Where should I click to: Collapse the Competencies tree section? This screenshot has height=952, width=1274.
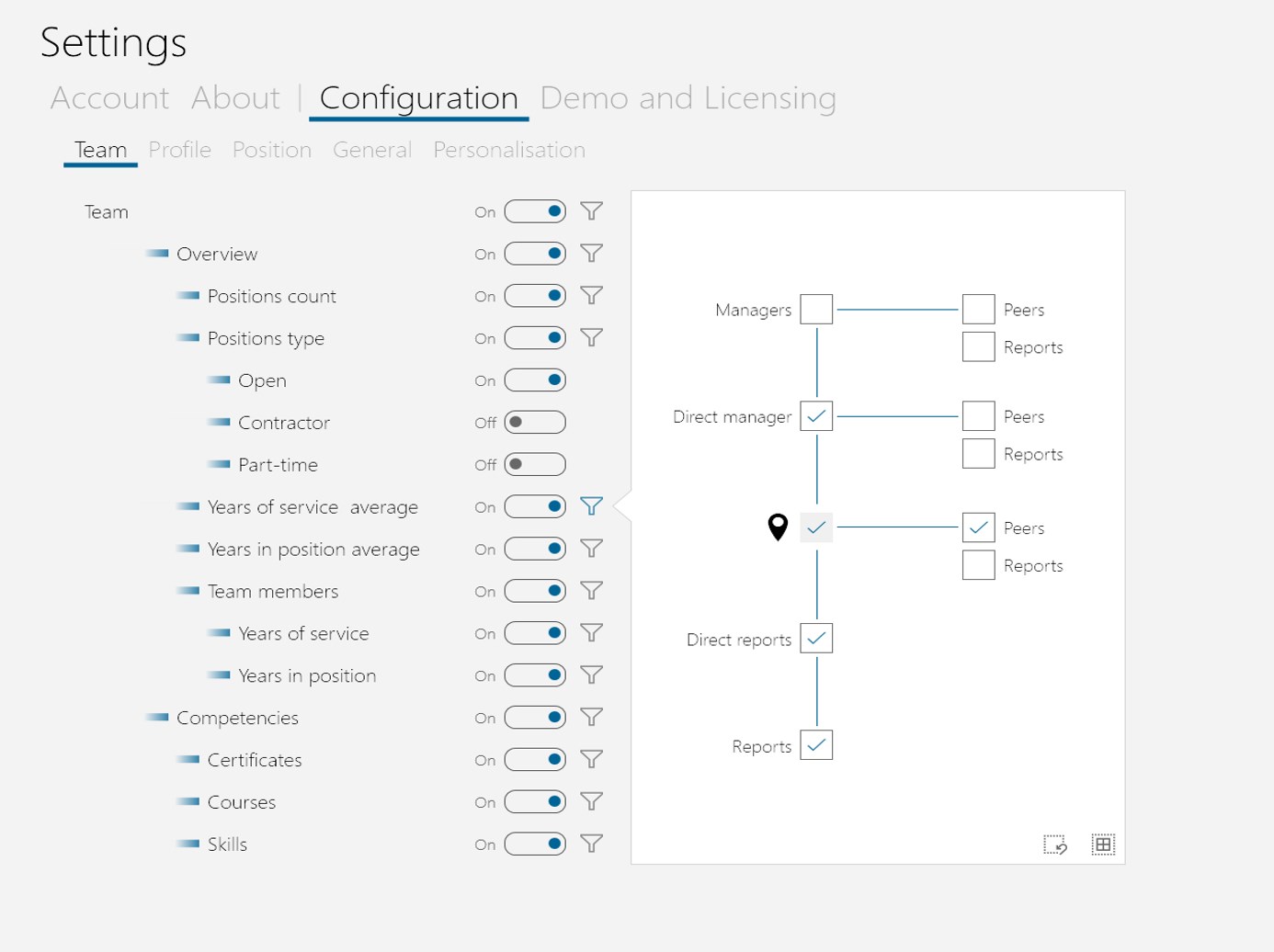tap(157, 718)
